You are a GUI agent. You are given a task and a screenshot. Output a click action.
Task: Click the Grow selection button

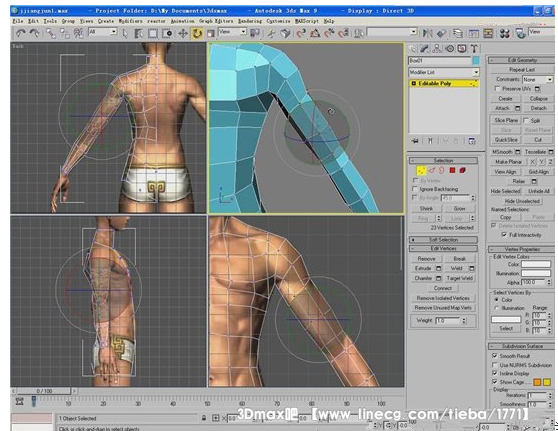[459, 208]
